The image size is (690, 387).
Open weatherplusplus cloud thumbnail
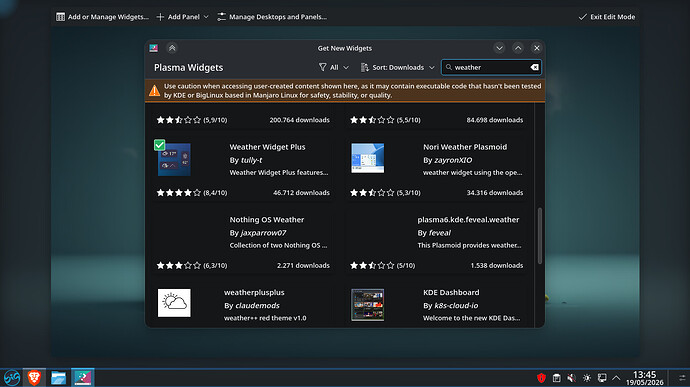pyautogui.click(x=174, y=303)
